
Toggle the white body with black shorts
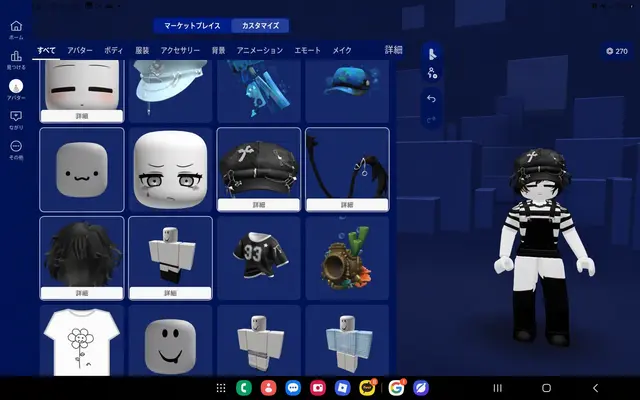pos(170,252)
